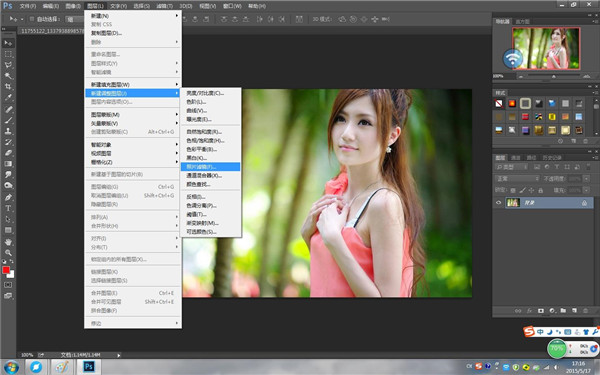Choose 色相/饱和度(H)... adjustment
The image size is (600, 375).
210,140
